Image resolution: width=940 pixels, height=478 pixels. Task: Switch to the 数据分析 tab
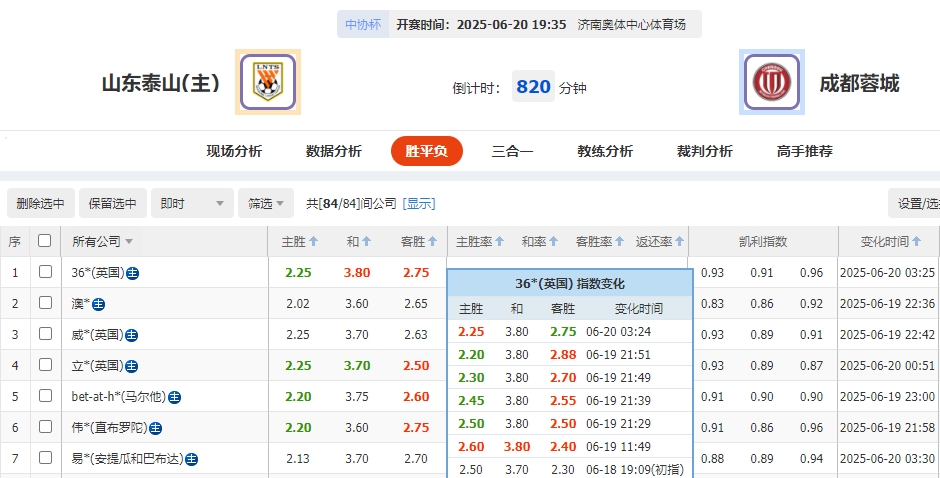(334, 151)
